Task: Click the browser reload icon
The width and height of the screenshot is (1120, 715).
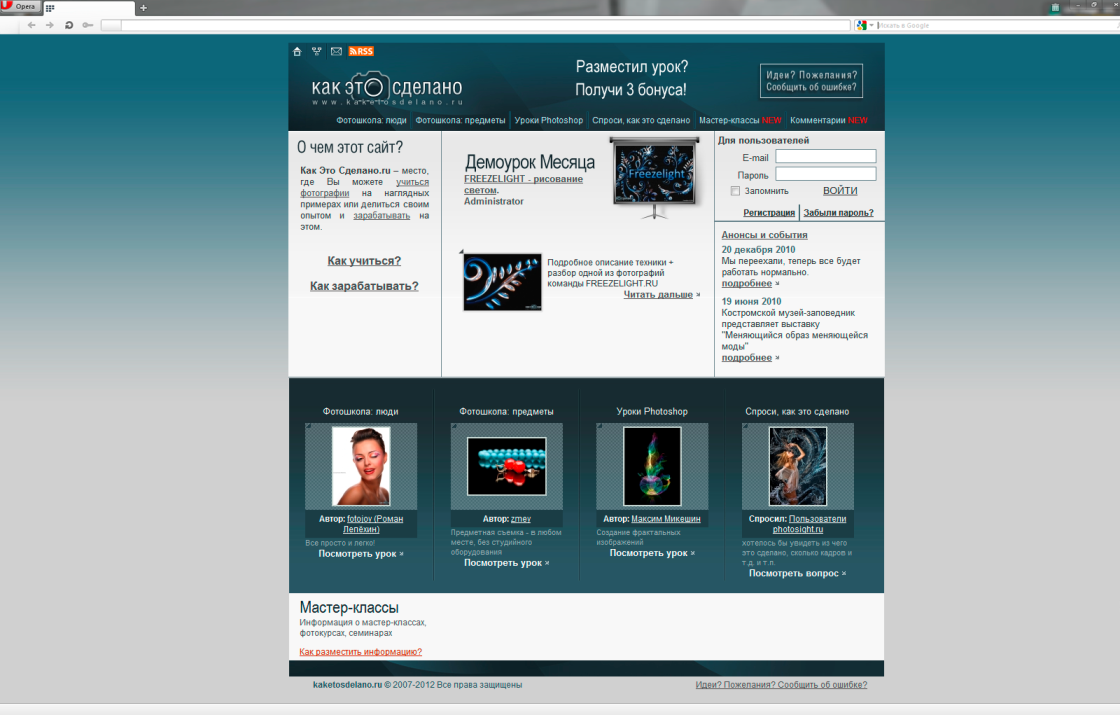Action: [x=69, y=25]
